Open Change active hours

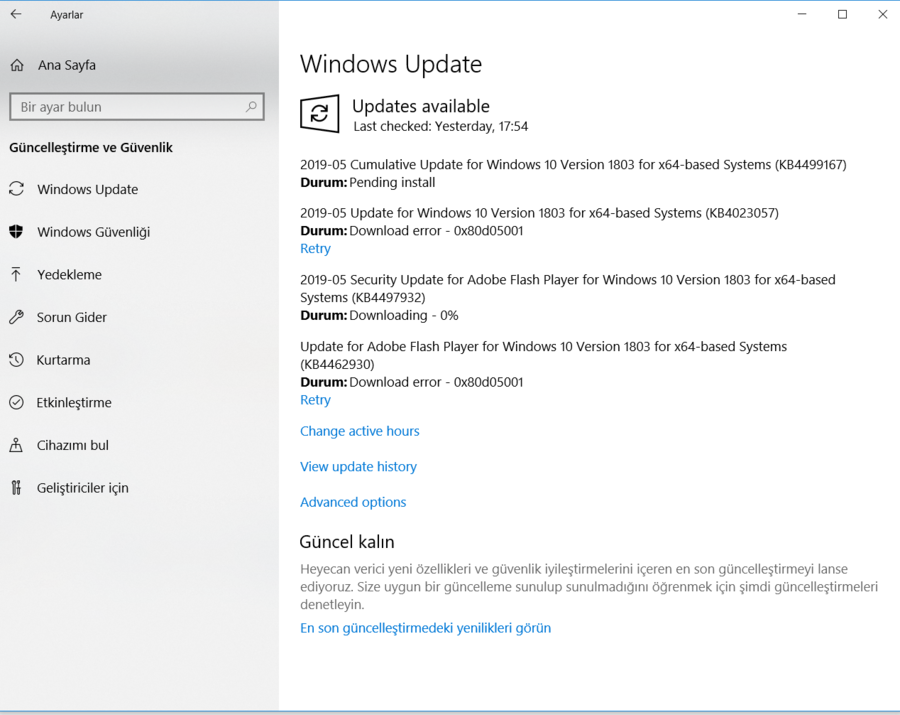click(360, 431)
